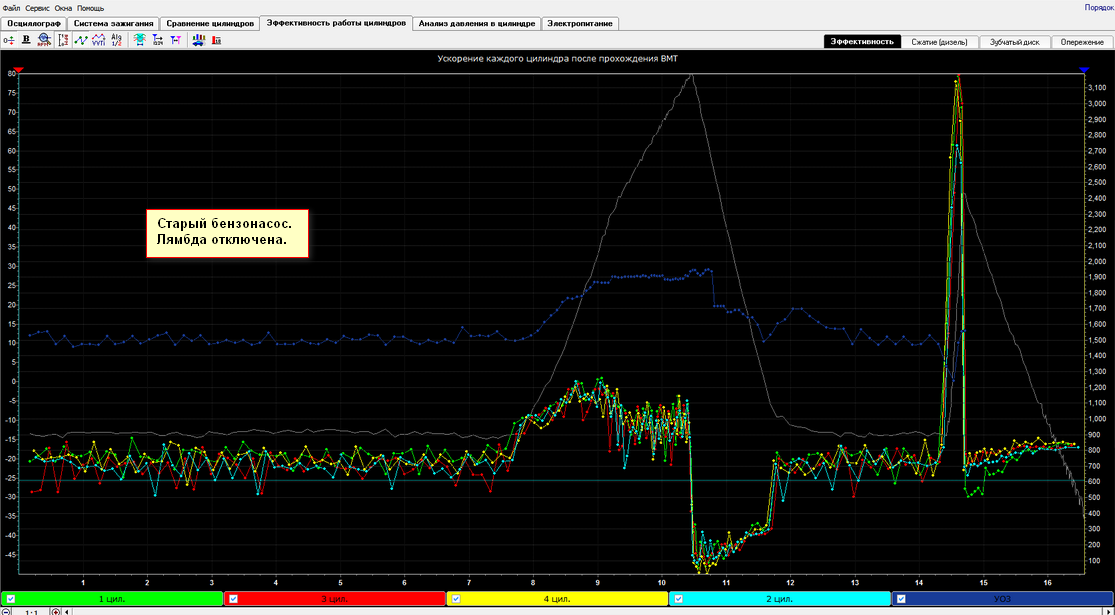This screenshot has width=1115, height=615.
Task: Click the zoom-out minus icon at the bottom left
Action: (x=6, y=612)
